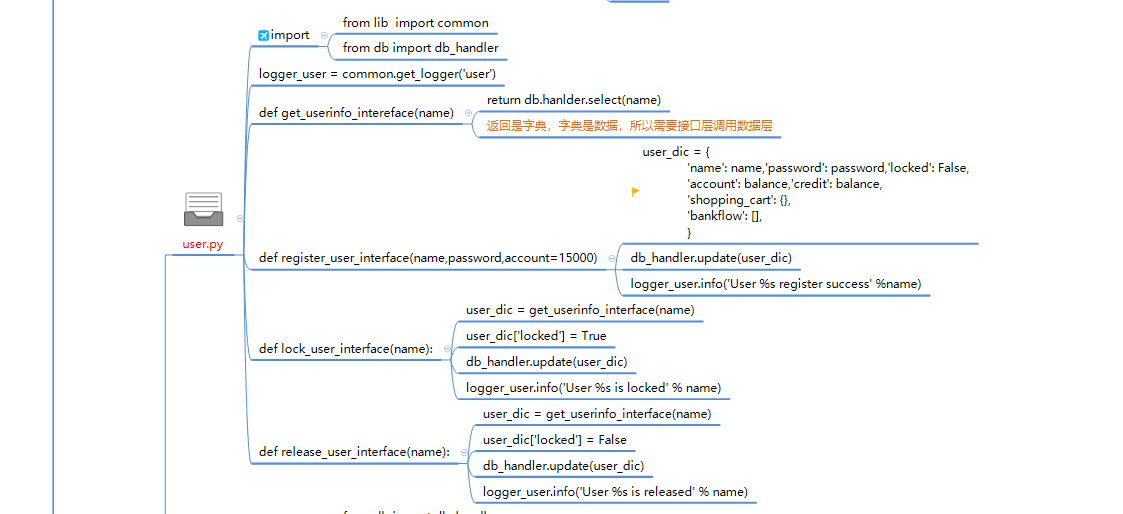
Task: Select def lock_user_interface(name): node
Action: pos(346,349)
